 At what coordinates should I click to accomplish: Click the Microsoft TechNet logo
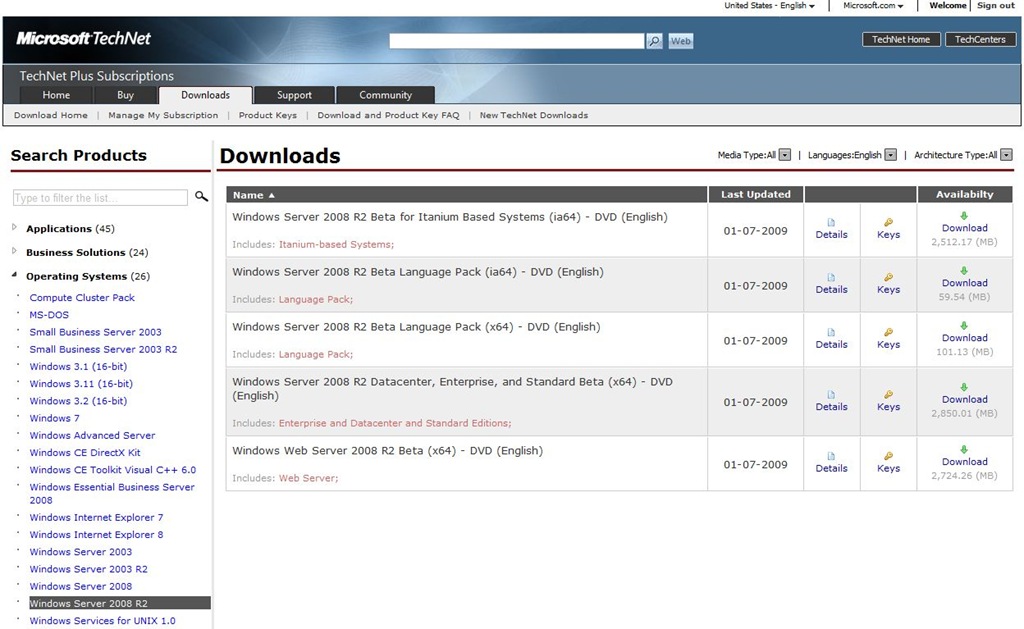click(x=83, y=39)
